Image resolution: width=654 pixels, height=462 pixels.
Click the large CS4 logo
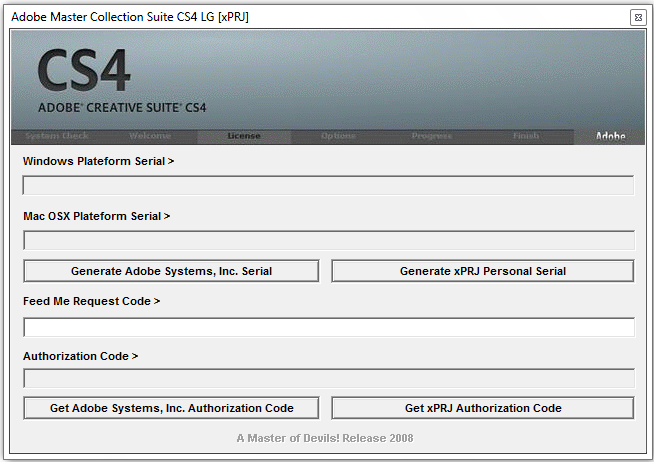coord(84,70)
